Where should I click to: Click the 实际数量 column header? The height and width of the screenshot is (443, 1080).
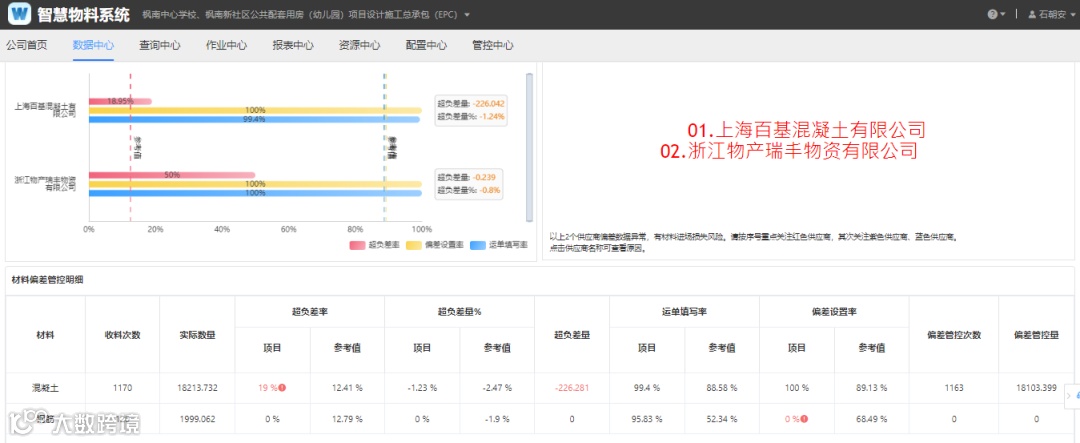tap(197, 335)
